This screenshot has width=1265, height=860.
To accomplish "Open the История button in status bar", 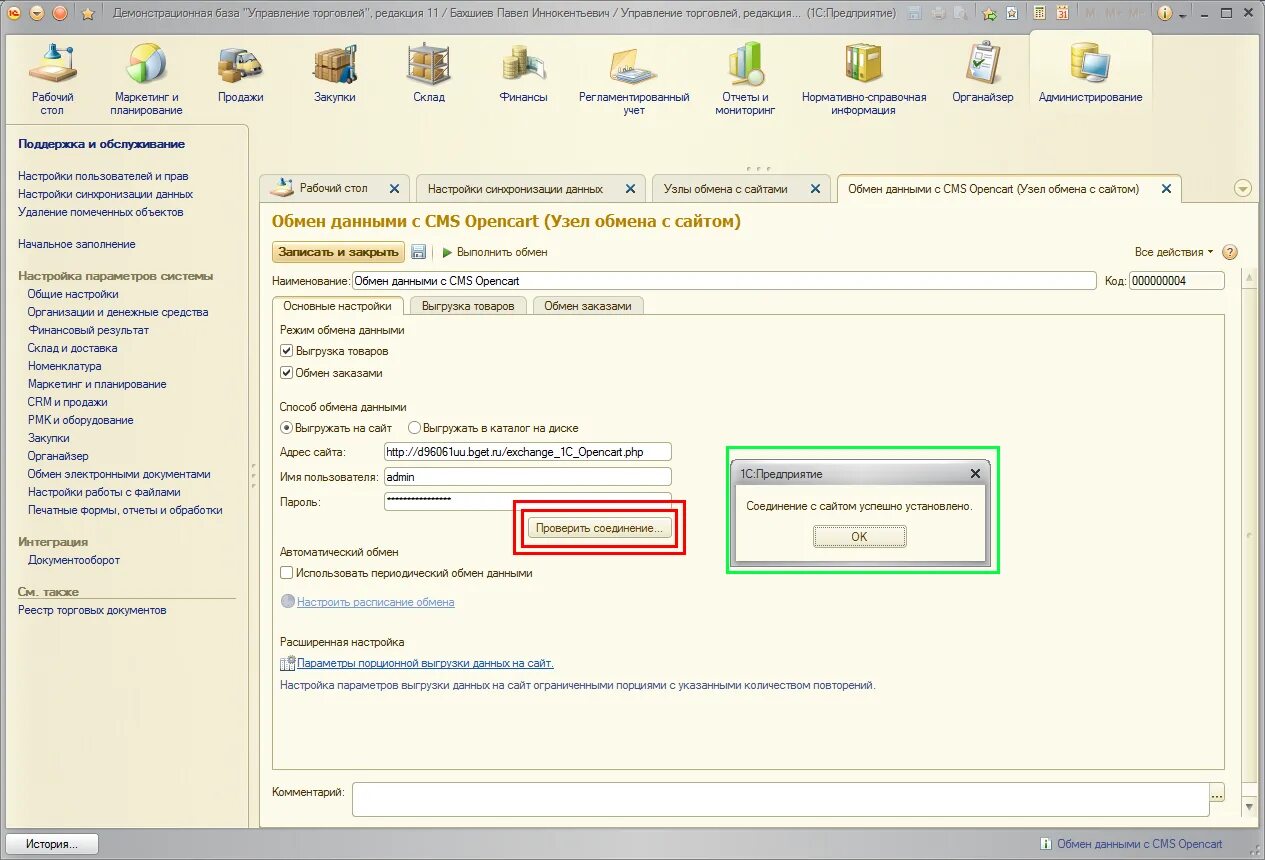I will pyautogui.click(x=52, y=844).
